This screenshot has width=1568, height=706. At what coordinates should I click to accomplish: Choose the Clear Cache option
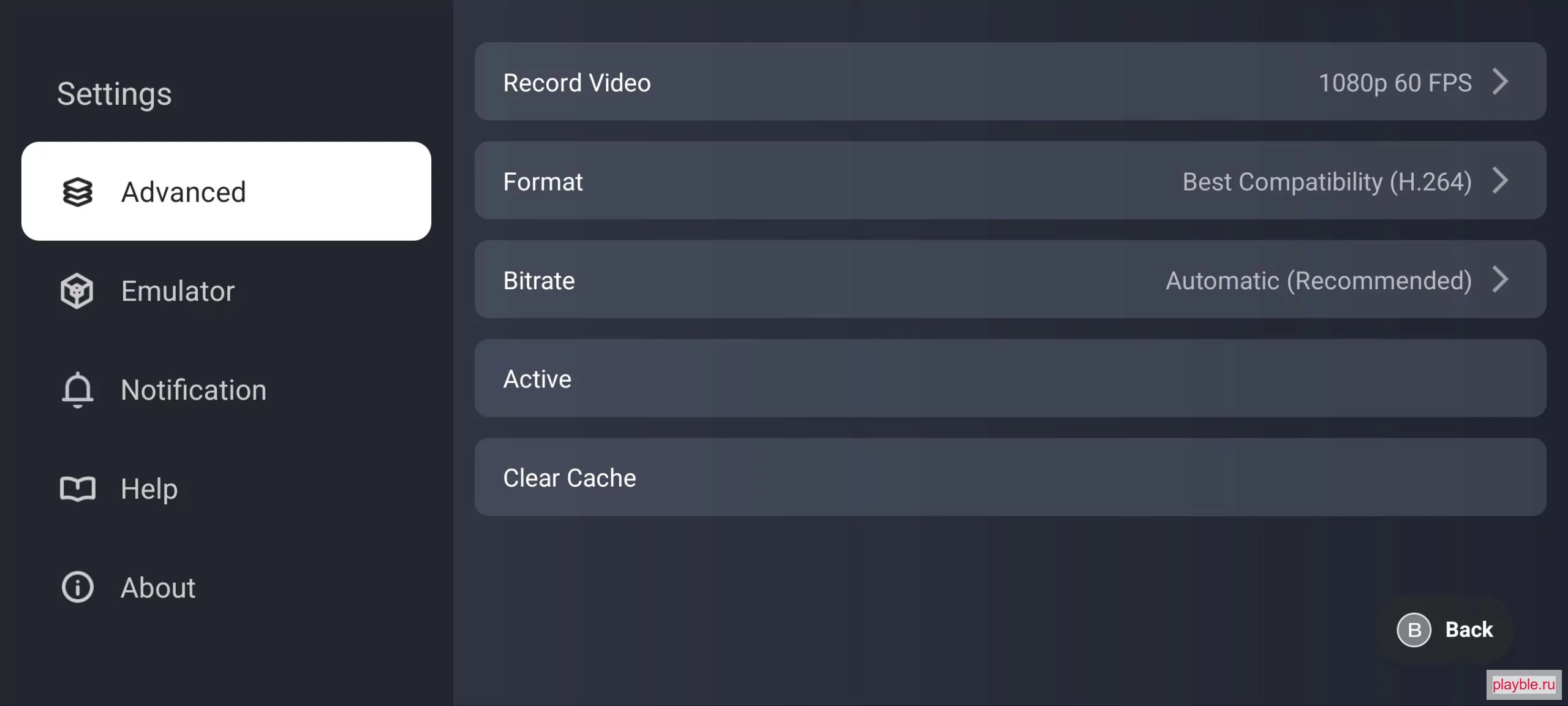pos(1010,477)
